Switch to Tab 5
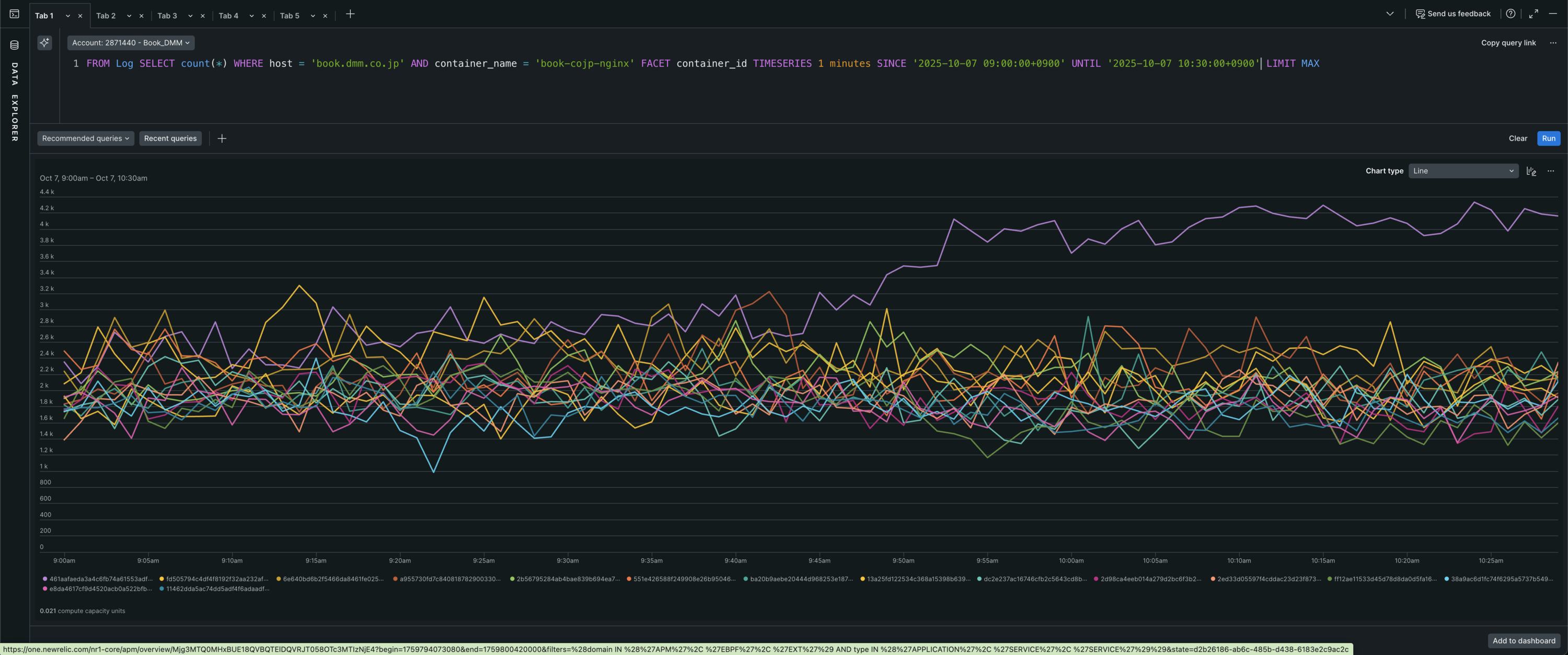 point(289,16)
